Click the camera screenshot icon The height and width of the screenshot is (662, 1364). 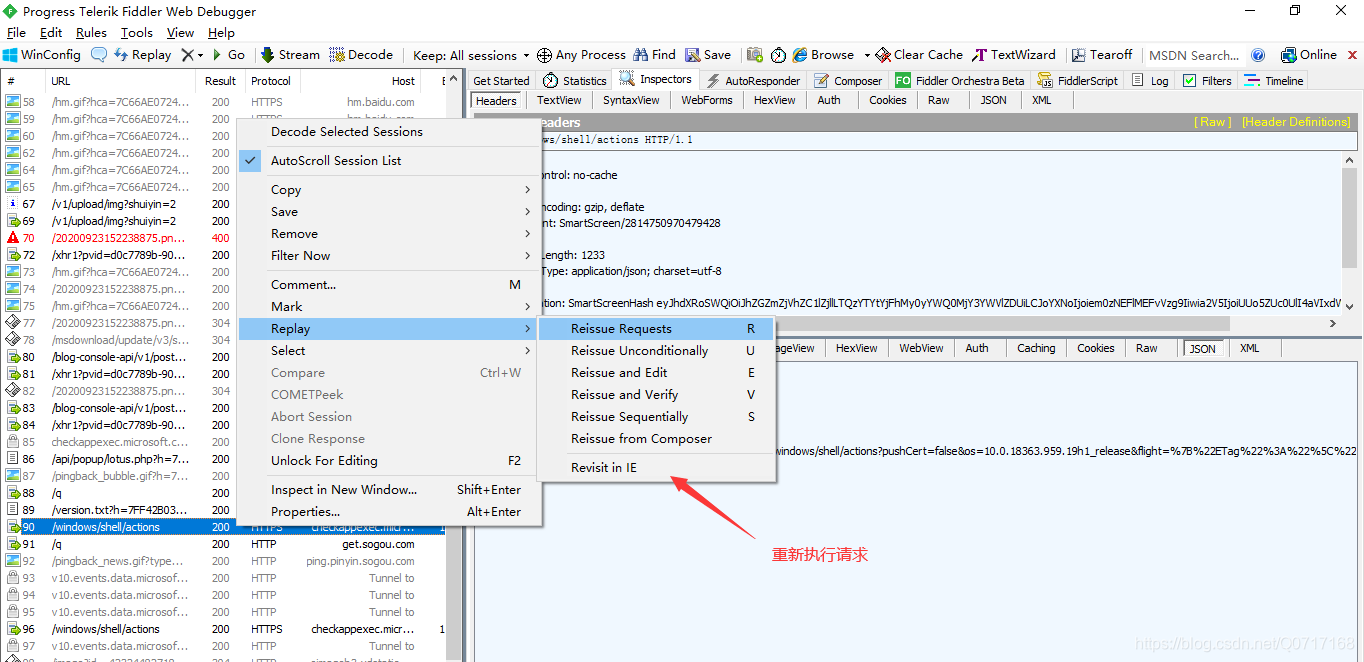pos(754,55)
